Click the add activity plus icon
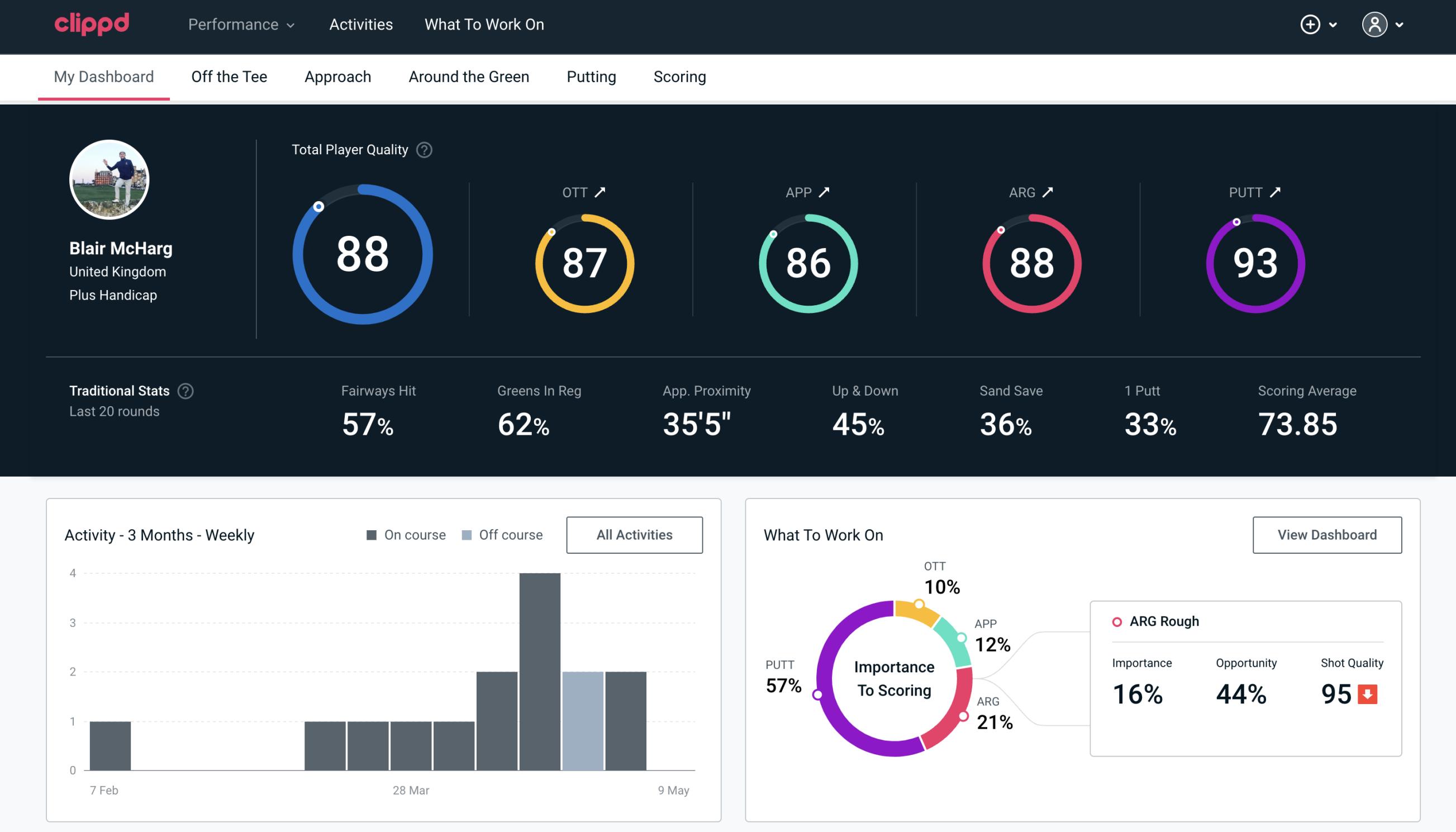Image resolution: width=1456 pixels, height=832 pixels. (1312, 25)
